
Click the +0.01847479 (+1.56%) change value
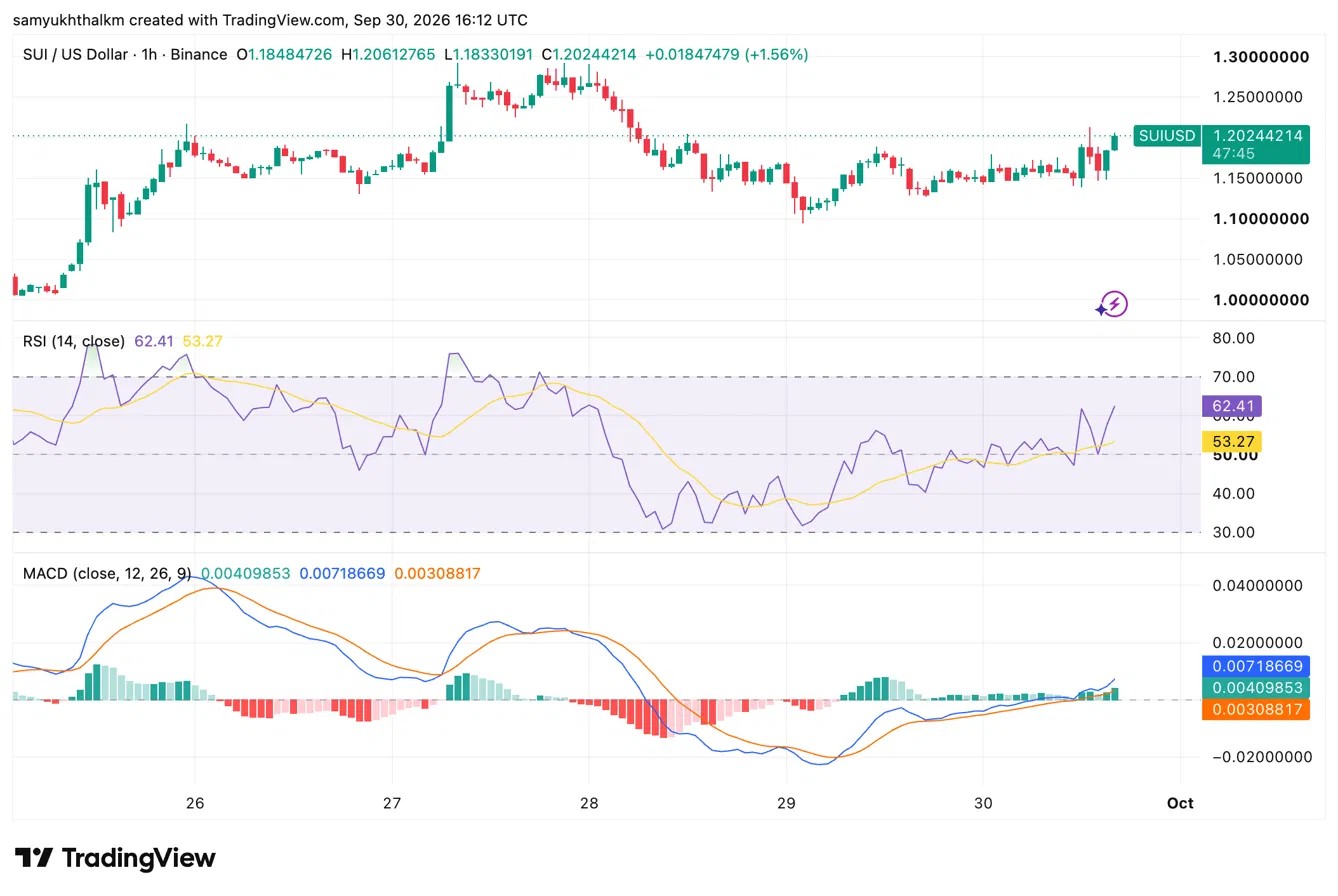tap(727, 54)
